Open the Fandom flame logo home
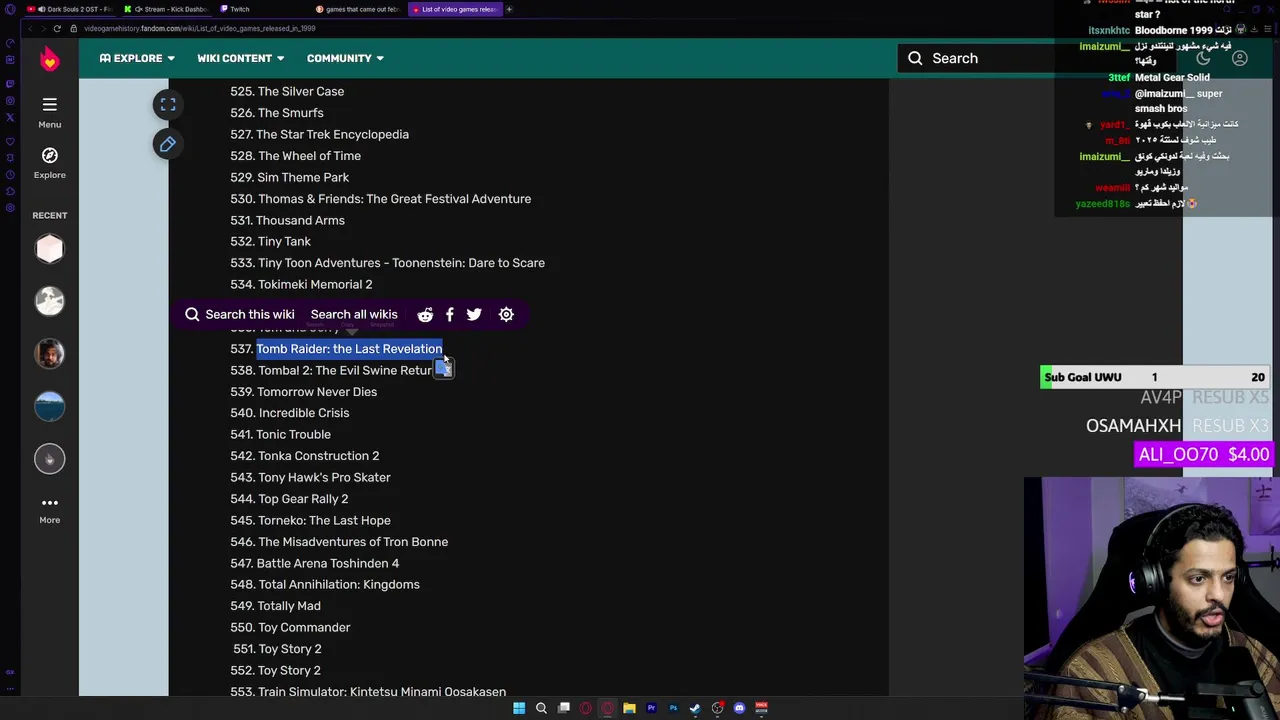This screenshot has width=1280, height=720. [49, 59]
